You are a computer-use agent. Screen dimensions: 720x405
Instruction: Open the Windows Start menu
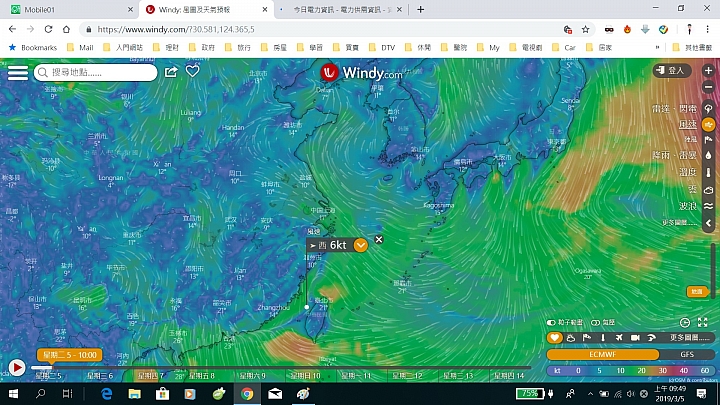coord(13,394)
